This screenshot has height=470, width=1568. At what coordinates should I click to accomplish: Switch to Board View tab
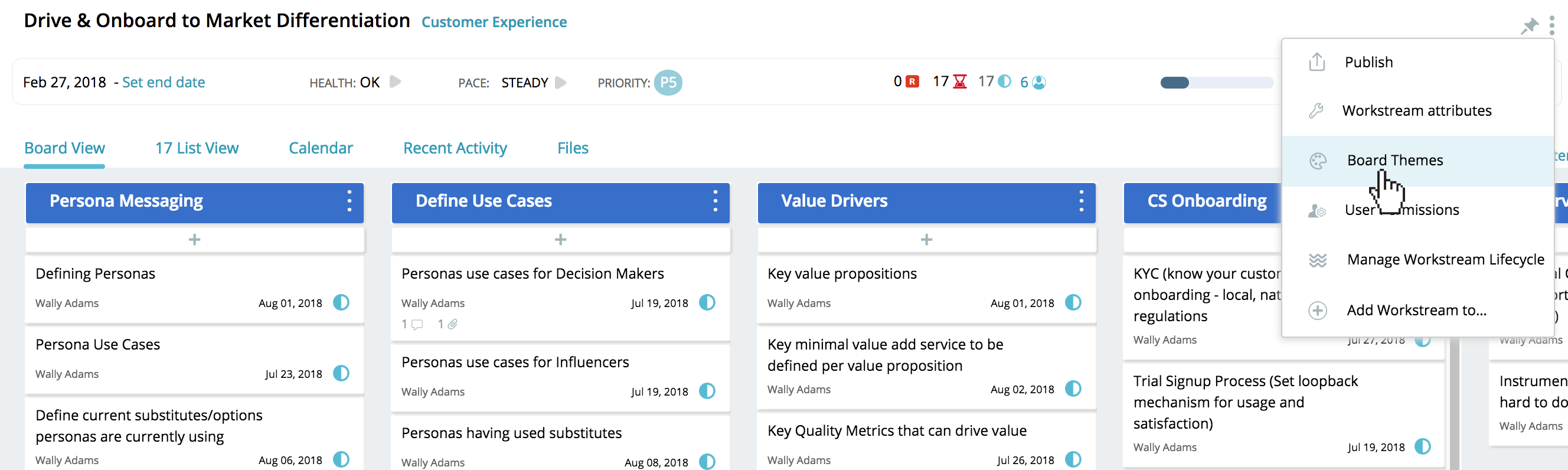coord(64,148)
